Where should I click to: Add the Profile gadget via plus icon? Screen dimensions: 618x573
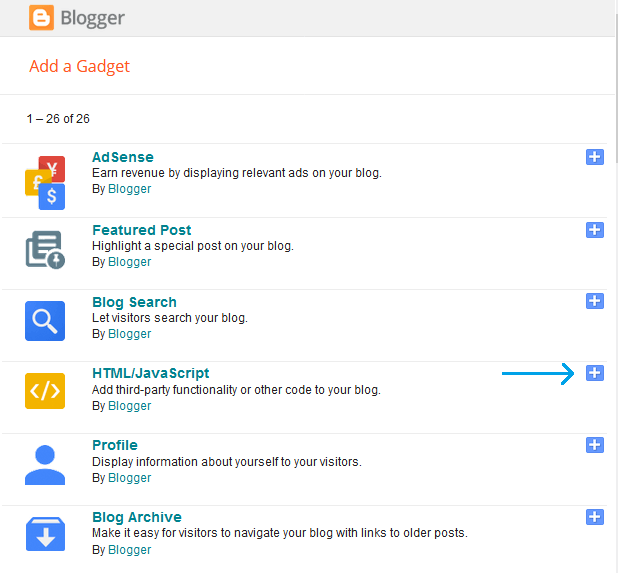[x=595, y=445]
